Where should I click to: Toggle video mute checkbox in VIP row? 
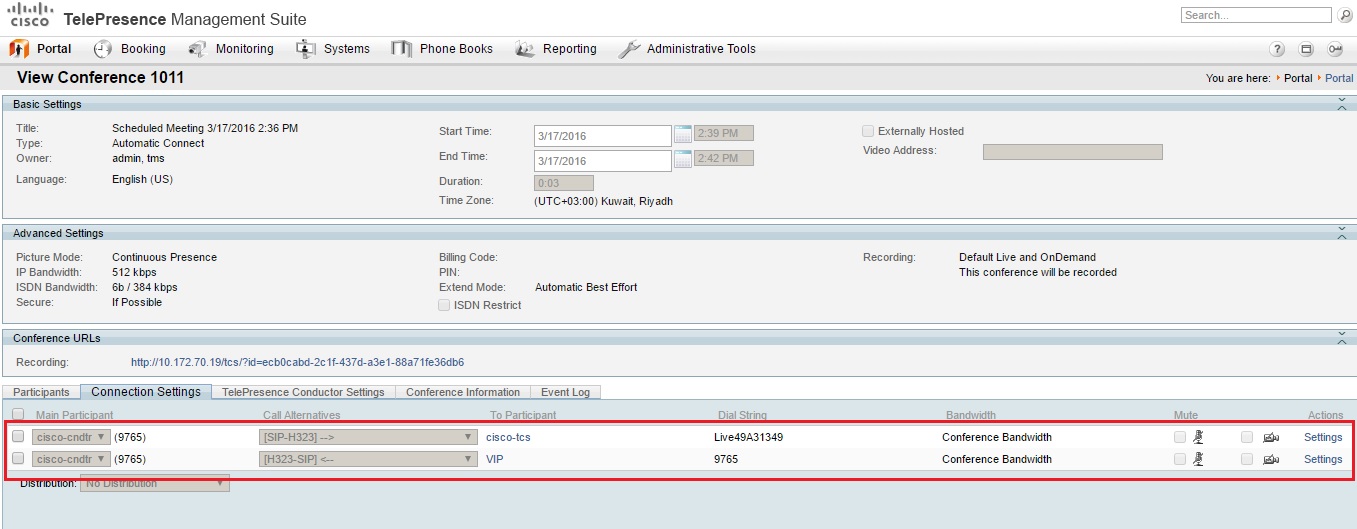pyautogui.click(x=1247, y=459)
